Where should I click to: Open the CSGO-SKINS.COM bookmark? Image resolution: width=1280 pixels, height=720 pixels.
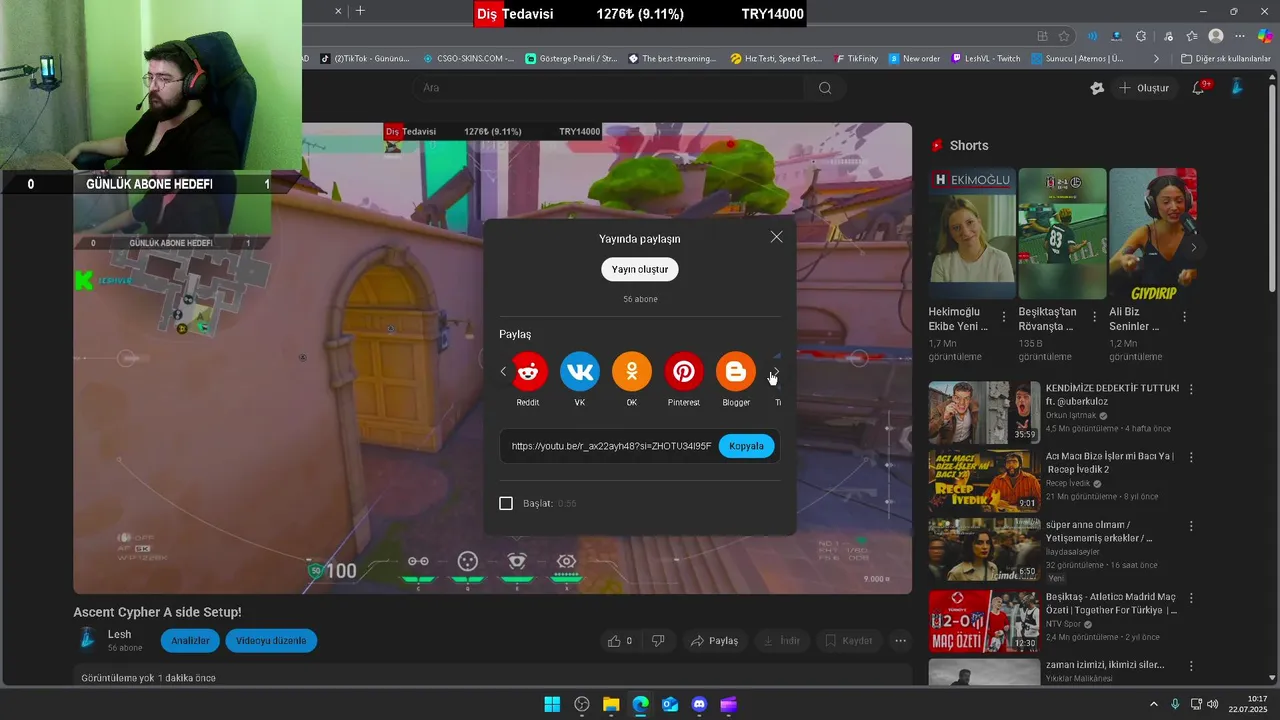coord(468,59)
